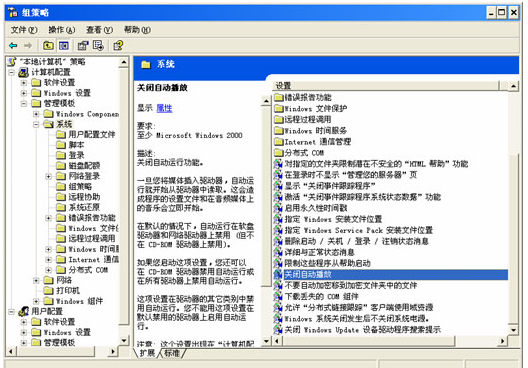The image size is (528, 368).
Task: Select the 用户配置 node in tree
Action: 47,311
